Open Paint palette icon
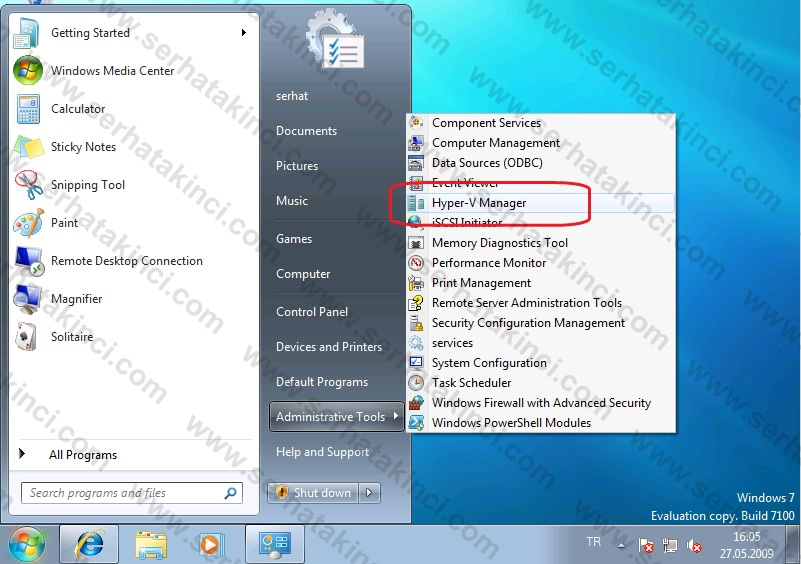Screen dimensions: 801x564 pyautogui.click(x=29, y=223)
